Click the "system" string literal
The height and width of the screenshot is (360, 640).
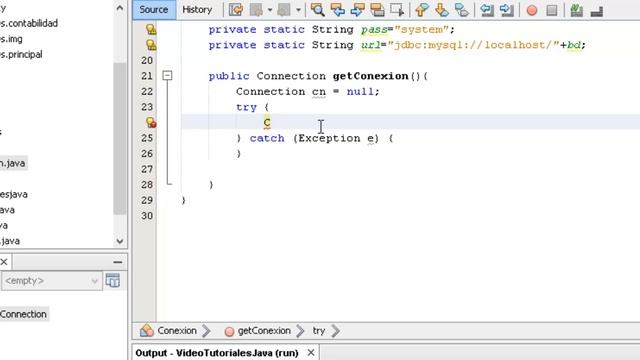[422, 29]
